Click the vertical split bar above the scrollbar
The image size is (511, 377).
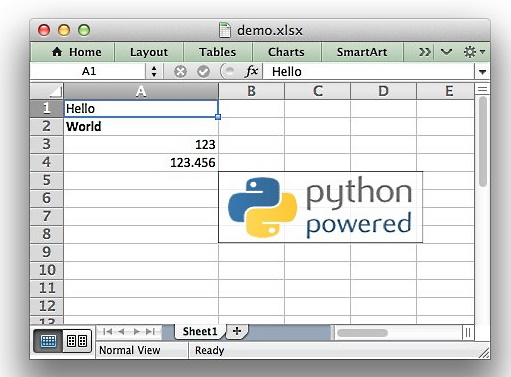[482, 89]
